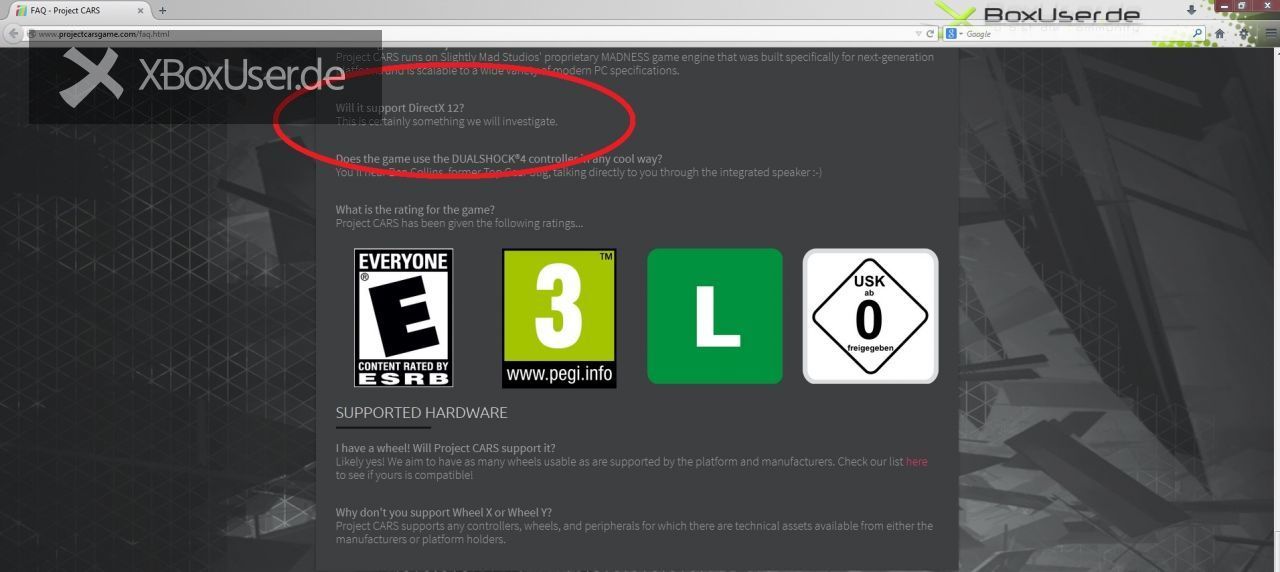The image size is (1280, 572).
Task: Click 'What is the rating for the game?'
Action: (x=415, y=210)
